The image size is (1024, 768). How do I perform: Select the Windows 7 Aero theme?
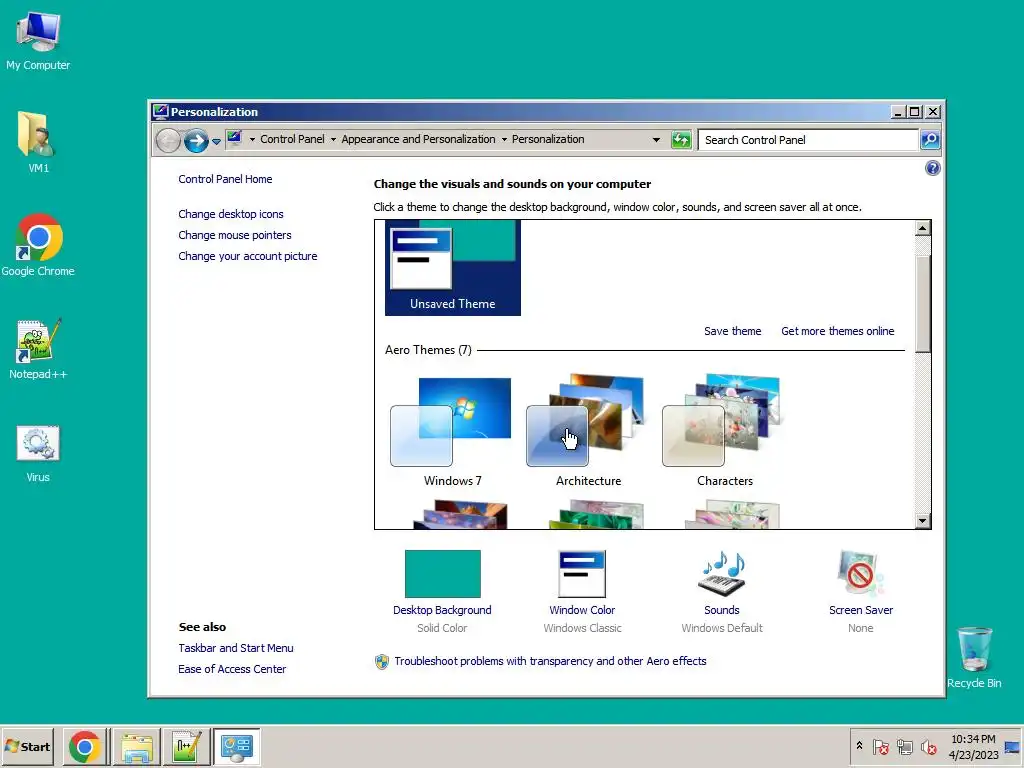coord(452,431)
